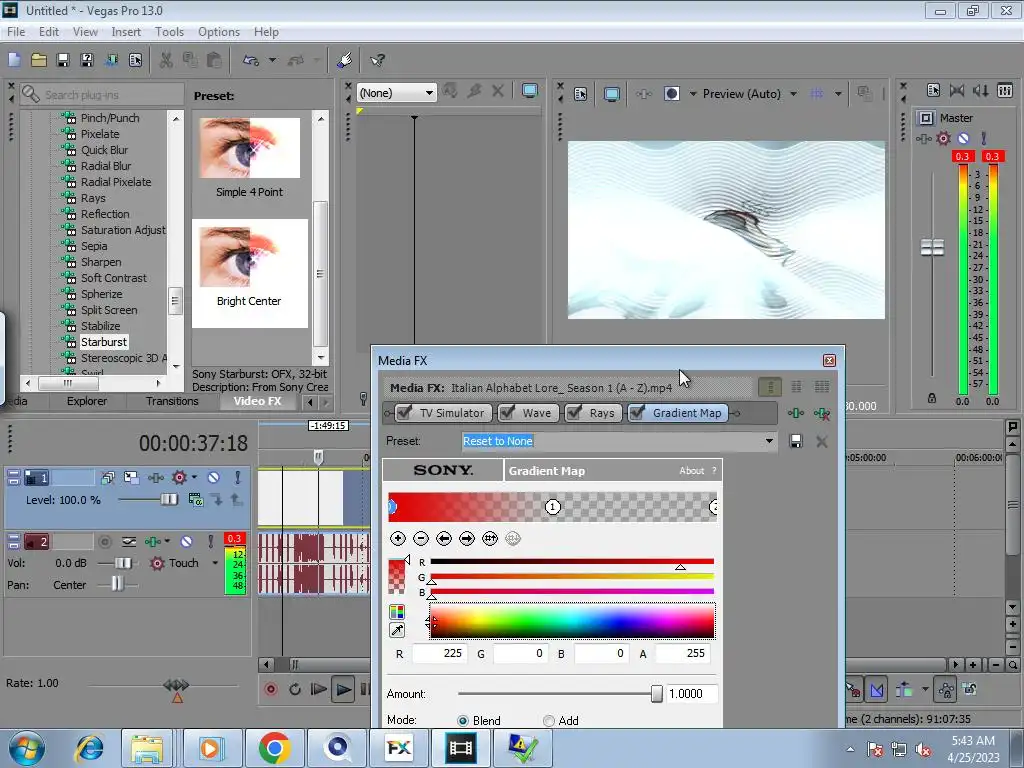Click the Loop Playback icon
This screenshot has width=1024, height=768.
pos(295,689)
